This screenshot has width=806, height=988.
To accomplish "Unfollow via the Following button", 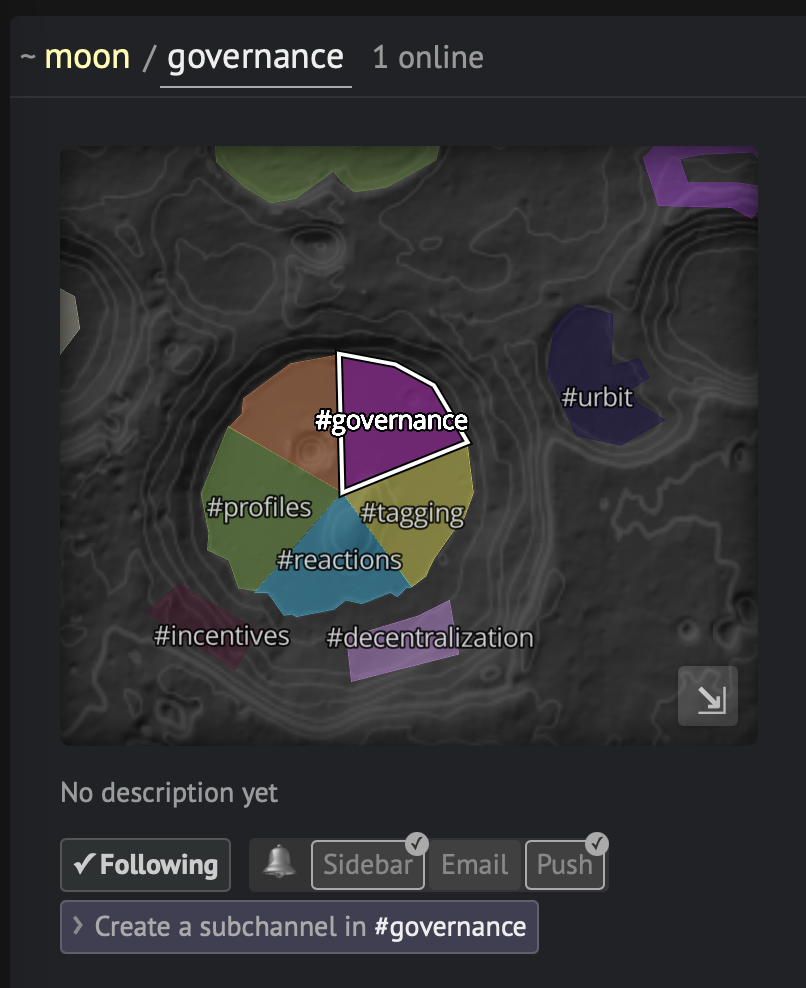I will (146, 864).
